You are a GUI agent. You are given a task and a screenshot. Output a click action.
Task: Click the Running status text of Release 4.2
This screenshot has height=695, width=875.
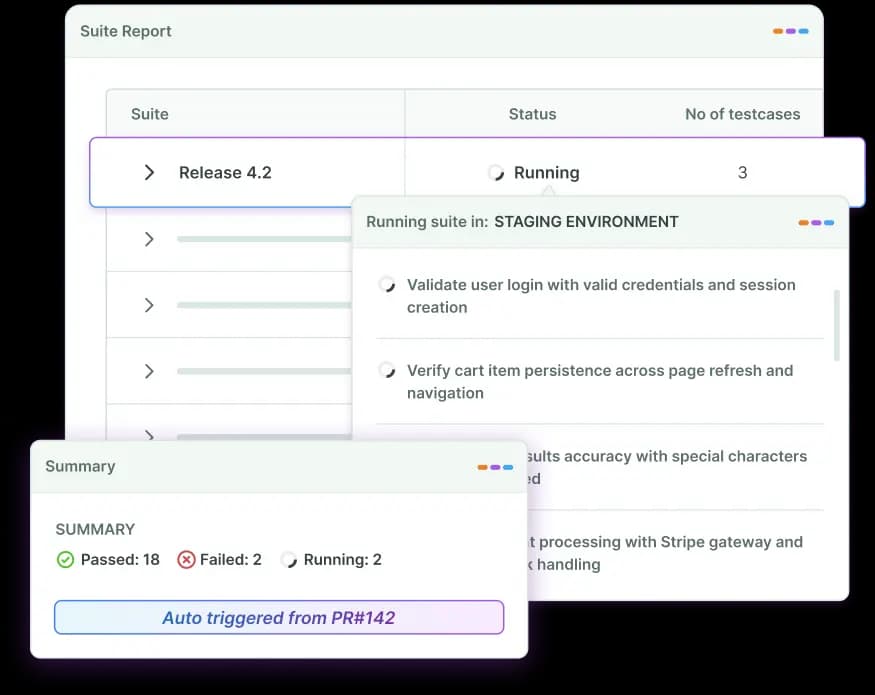[546, 172]
